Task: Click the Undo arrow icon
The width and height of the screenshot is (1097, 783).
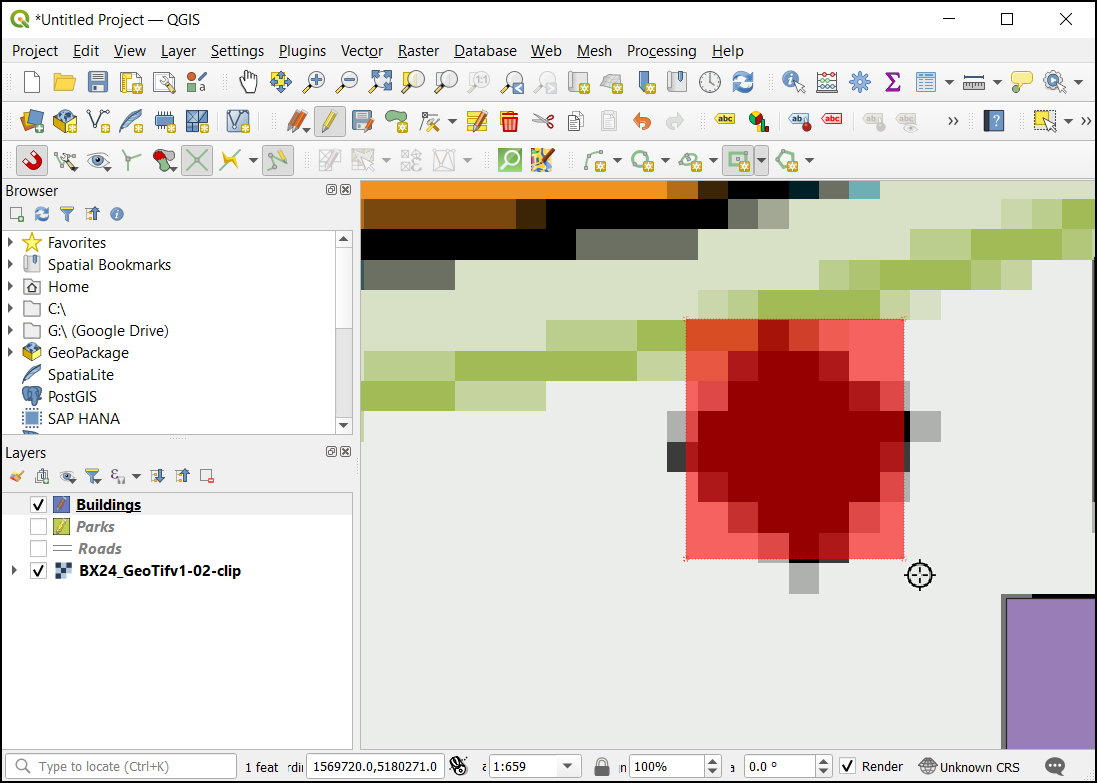Action: (642, 121)
